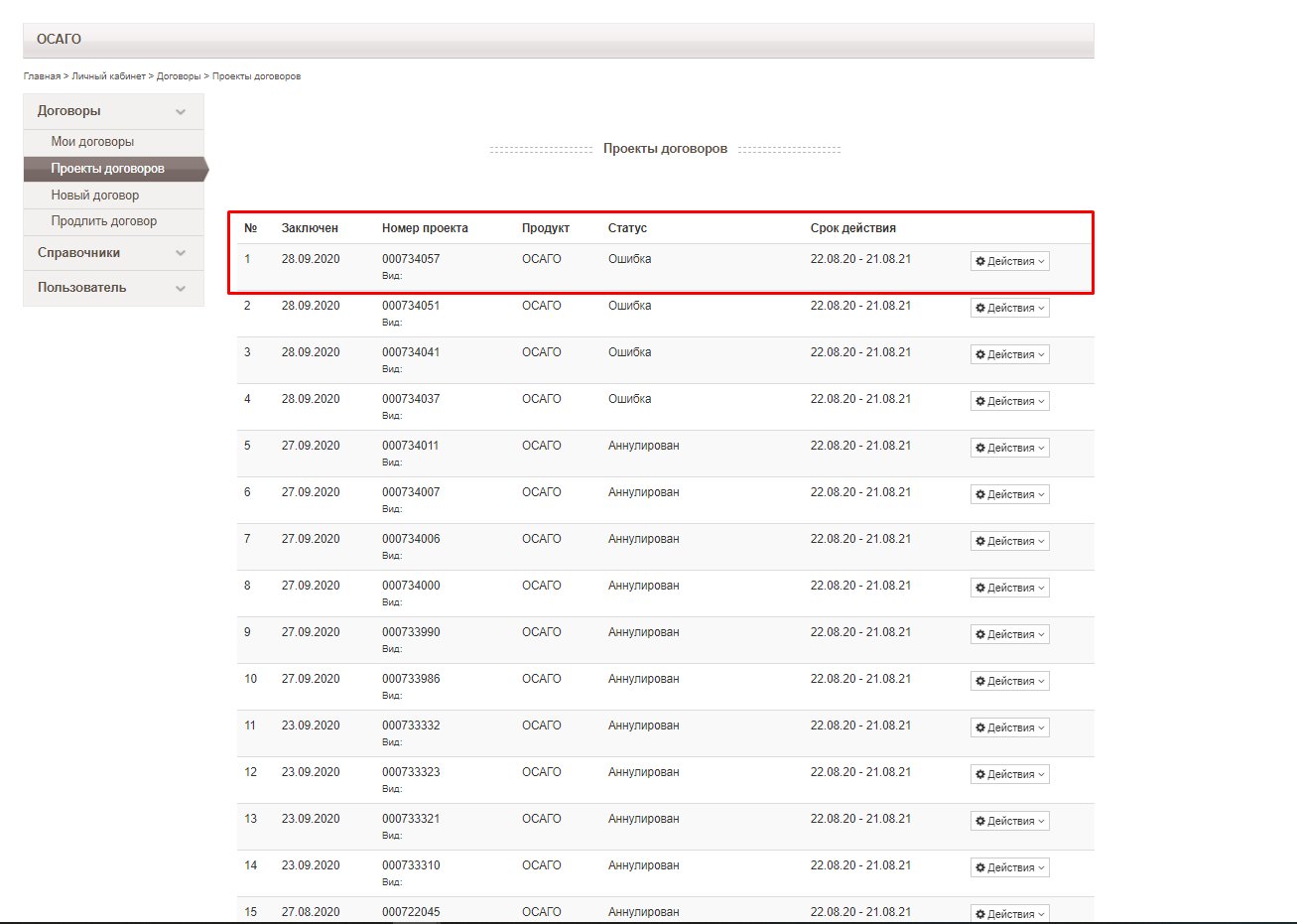Click gear icon in row 9 Действия button
The image size is (1297, 924).
point(980,634)
